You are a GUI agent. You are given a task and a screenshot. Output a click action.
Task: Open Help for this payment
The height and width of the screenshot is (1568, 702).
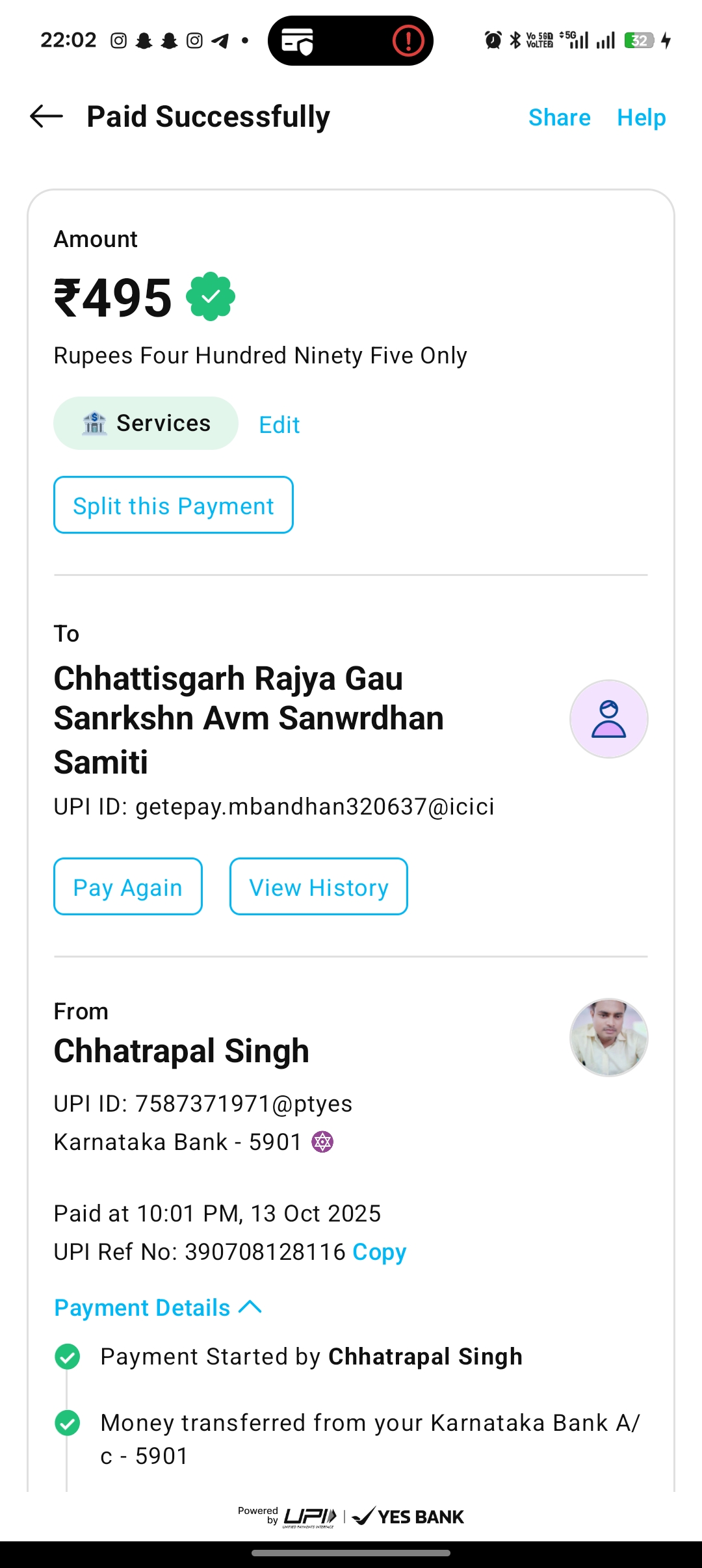click(x=641, y=118)
